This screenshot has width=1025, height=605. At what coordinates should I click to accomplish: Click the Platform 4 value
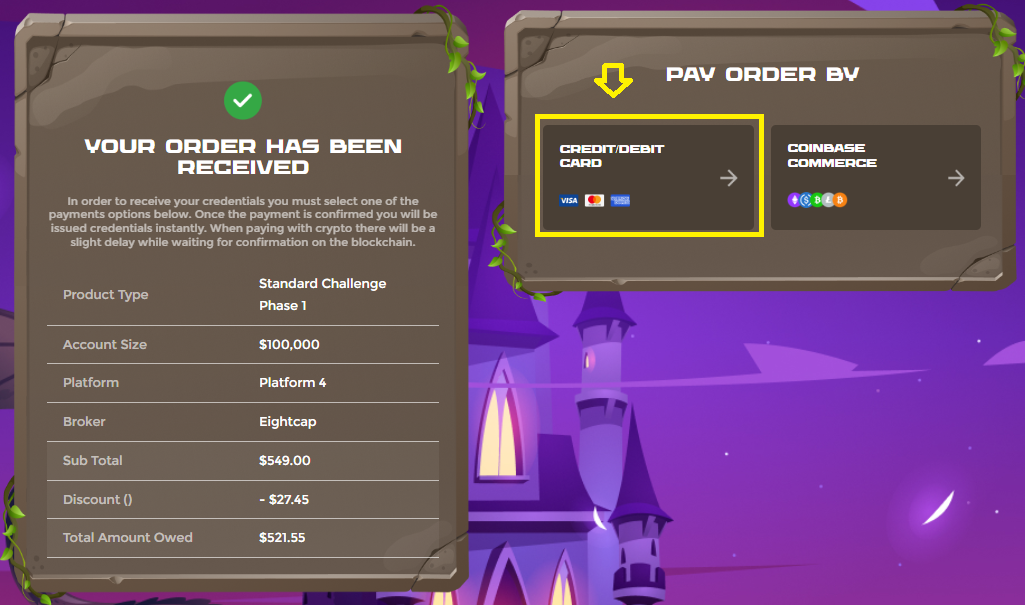pyautogui.click(x=292, y=383)
